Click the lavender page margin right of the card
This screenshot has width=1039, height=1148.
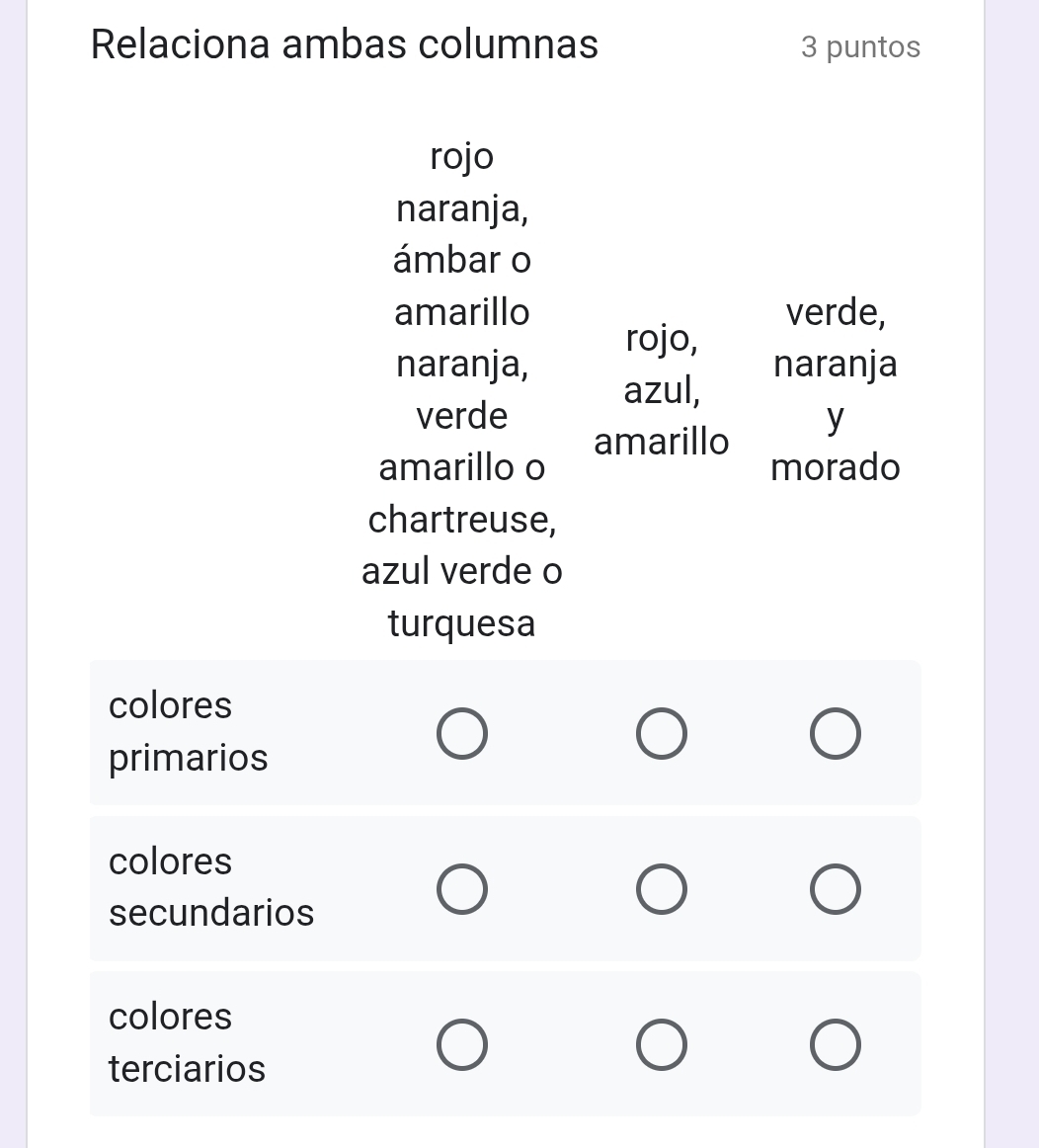1012,573
